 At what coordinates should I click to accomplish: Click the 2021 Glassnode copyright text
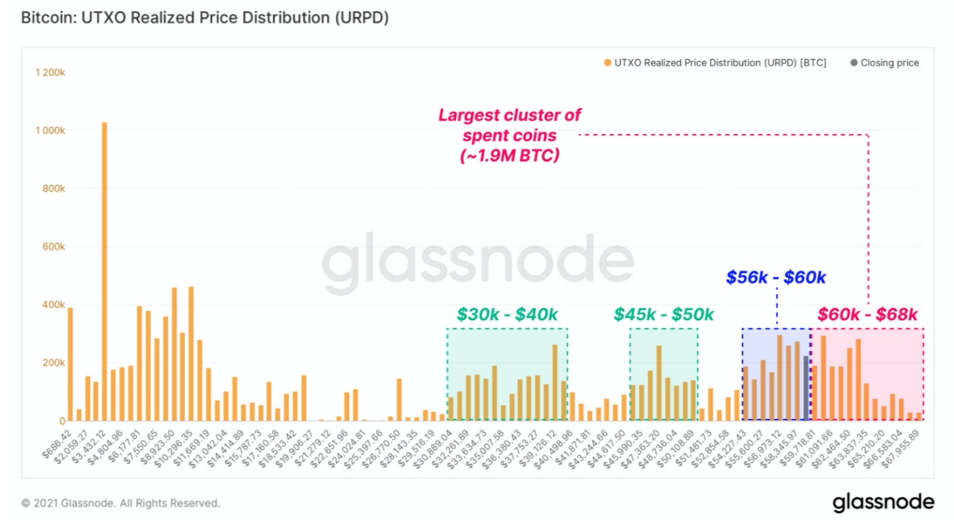120,503
